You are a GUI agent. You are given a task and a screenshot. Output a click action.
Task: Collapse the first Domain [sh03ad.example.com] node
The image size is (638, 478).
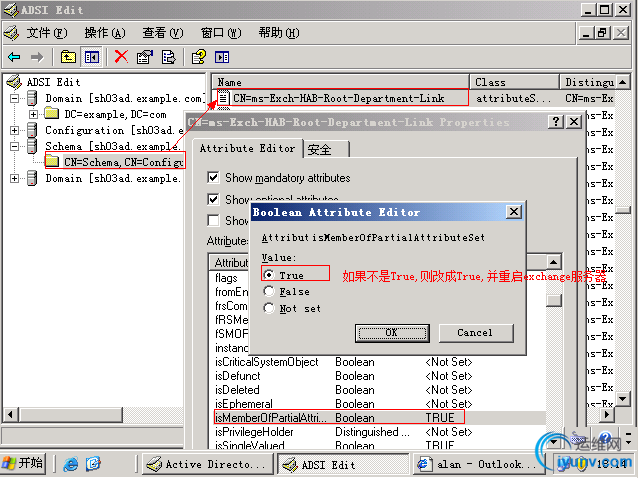coord(15,98)
